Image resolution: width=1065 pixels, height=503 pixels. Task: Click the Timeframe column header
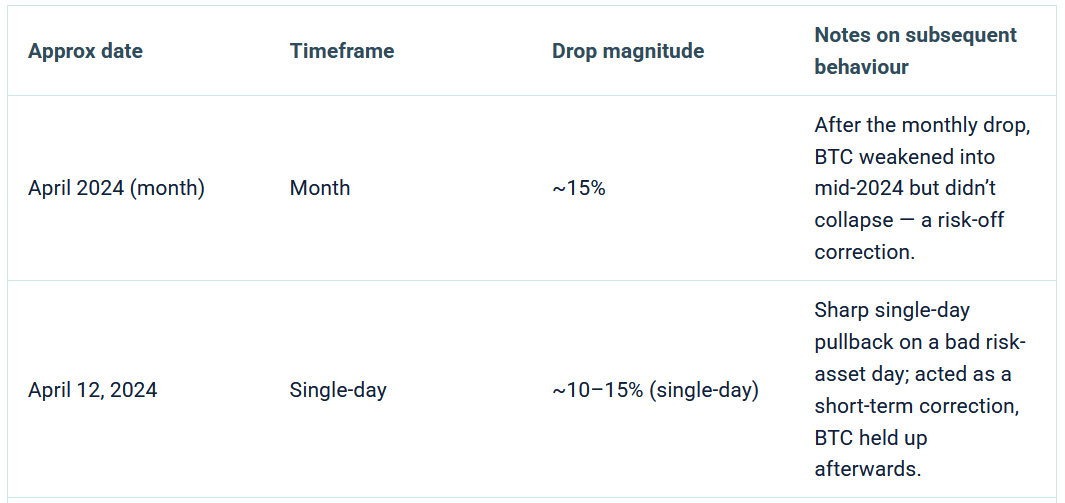pos(342,51)
